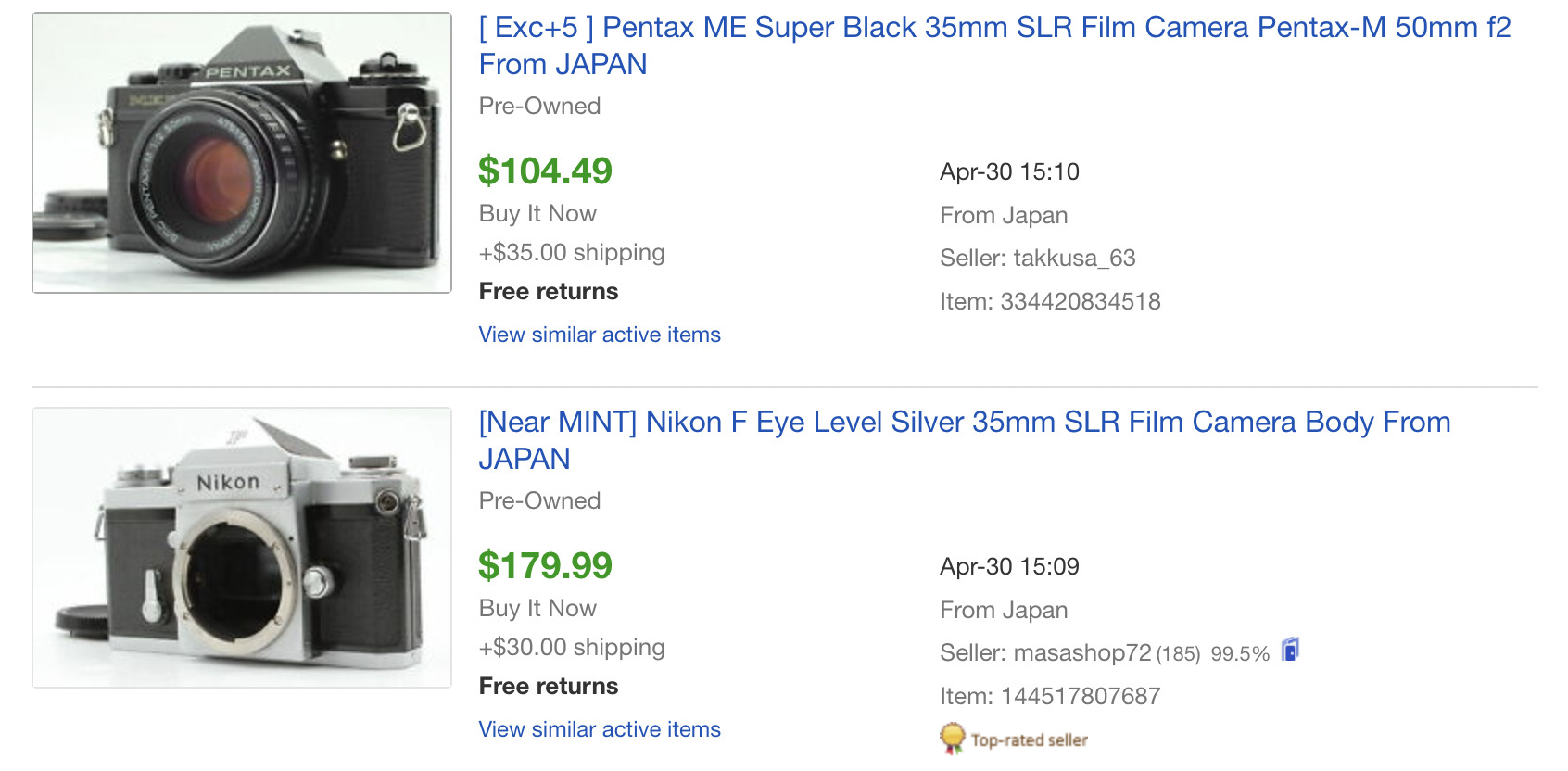
Task: Click the +$35.00 shipping text
Action: tap(572, 252)
